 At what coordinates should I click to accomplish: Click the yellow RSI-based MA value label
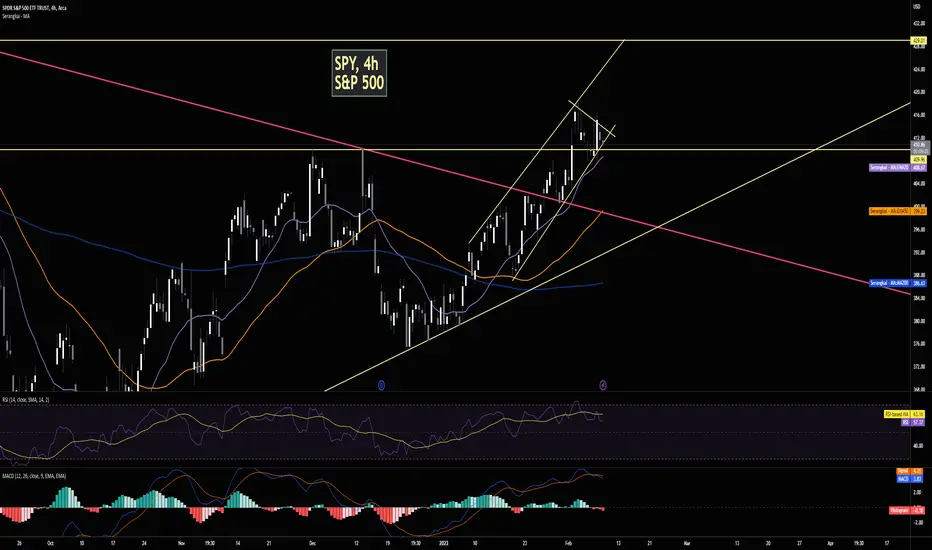(904, 414)
